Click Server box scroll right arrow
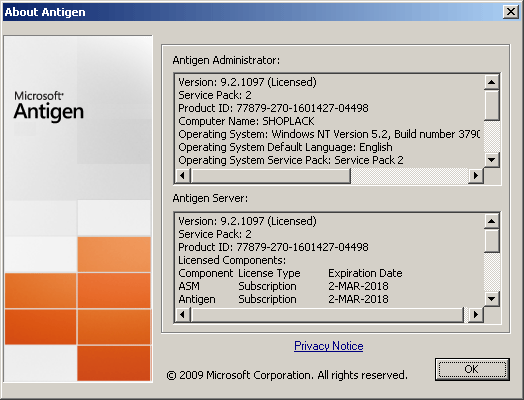 tap(476, 314)
